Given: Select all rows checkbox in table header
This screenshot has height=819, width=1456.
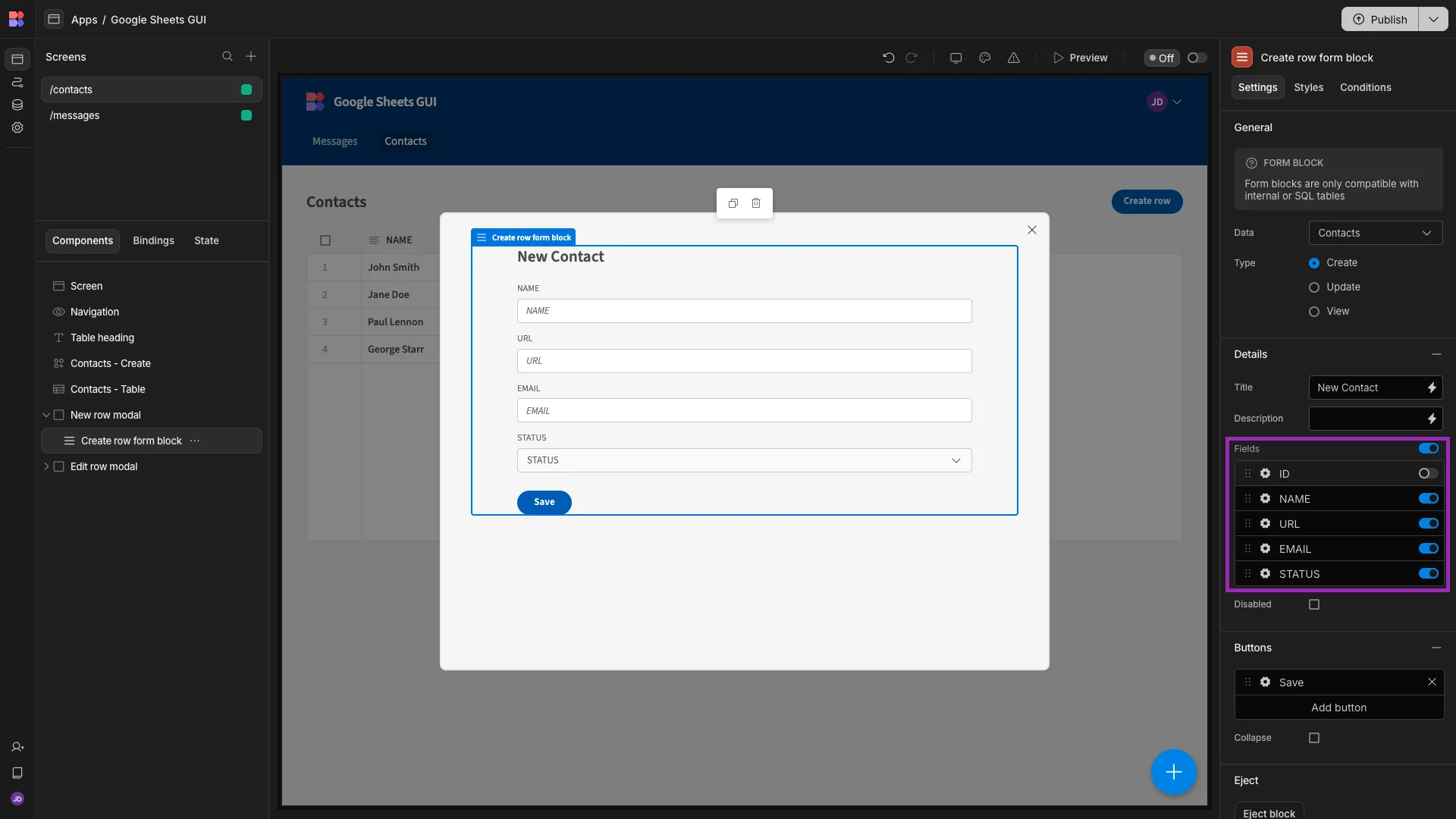Looking at the screenshot, I should click(x=325, y=240).
